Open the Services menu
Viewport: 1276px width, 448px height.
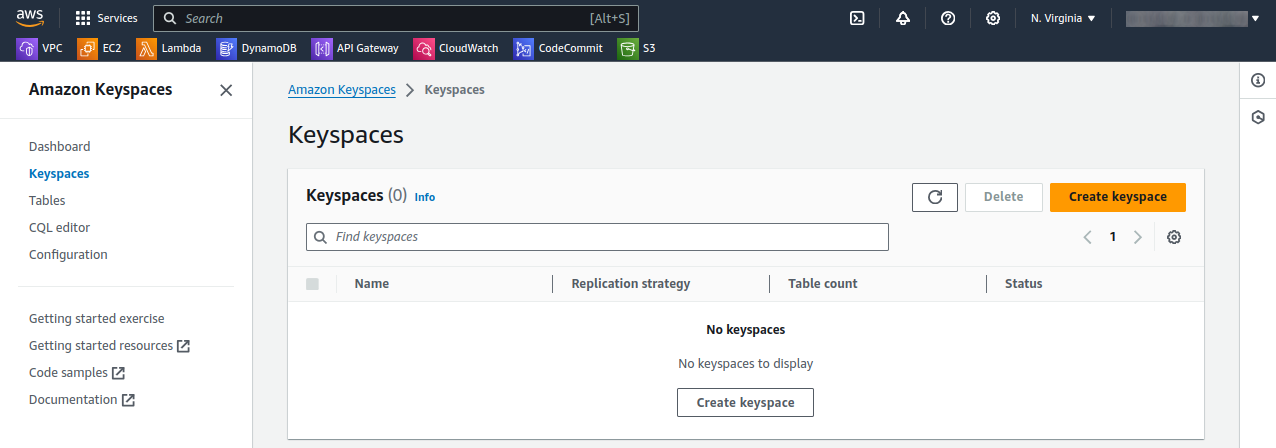point(106,18)
